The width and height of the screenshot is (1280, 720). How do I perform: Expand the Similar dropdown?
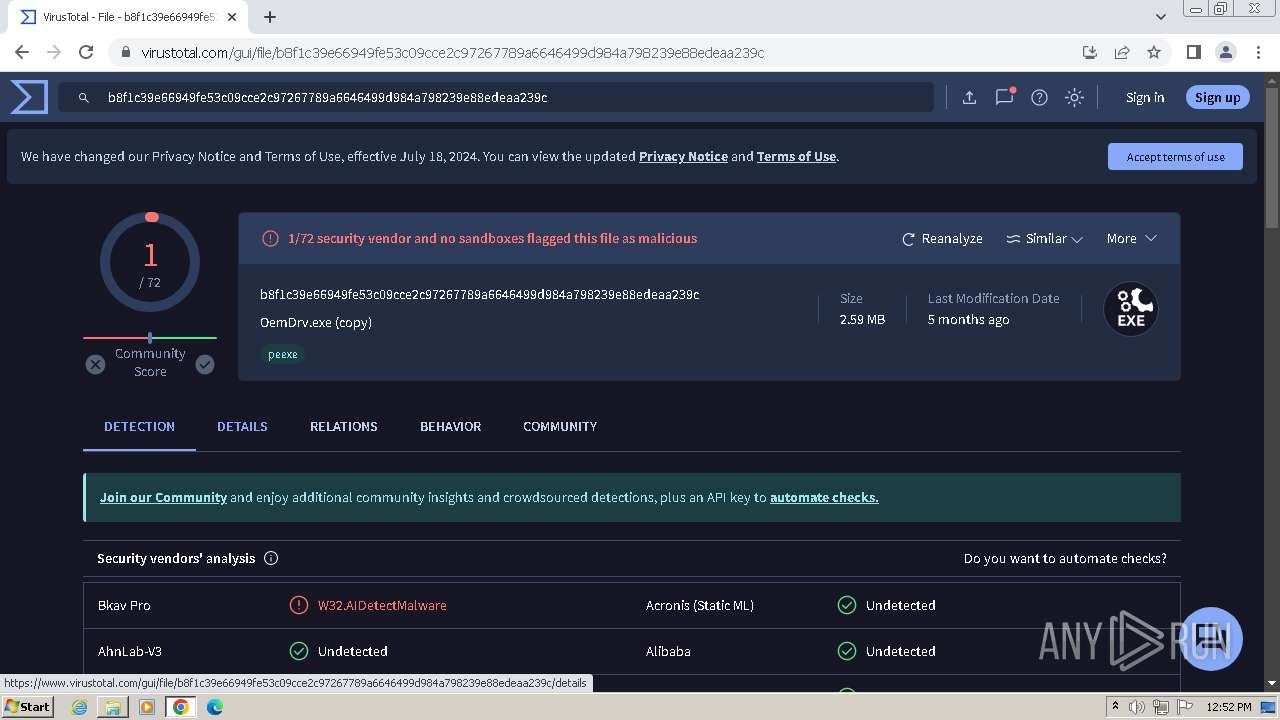point(1044,239)
